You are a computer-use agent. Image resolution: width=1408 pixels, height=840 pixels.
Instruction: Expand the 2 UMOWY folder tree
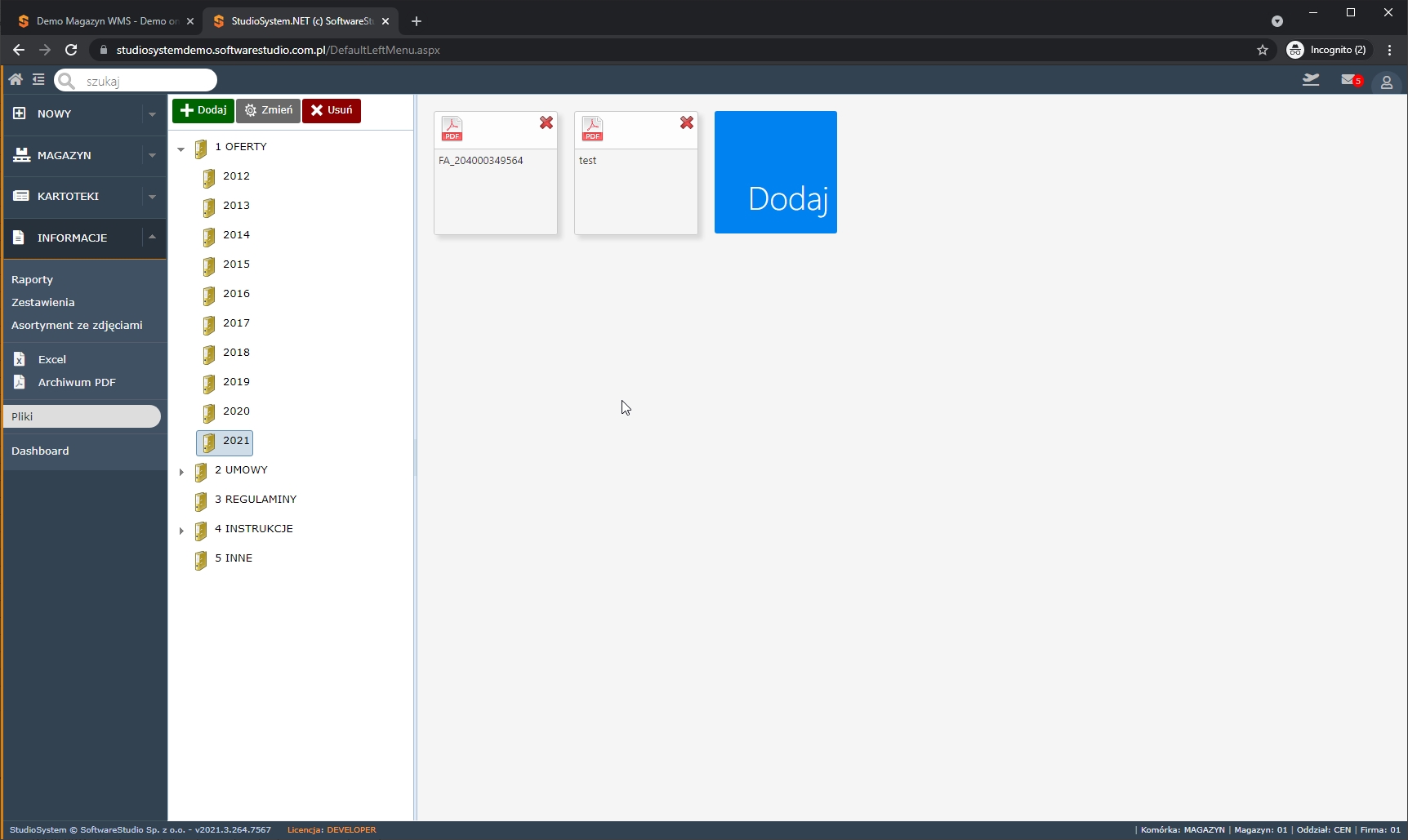pyautogui.click(x=181, y=472)
